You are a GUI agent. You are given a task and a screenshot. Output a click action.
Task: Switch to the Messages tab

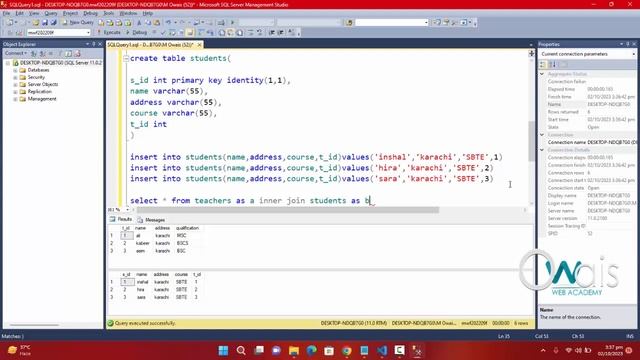(151, 220)
